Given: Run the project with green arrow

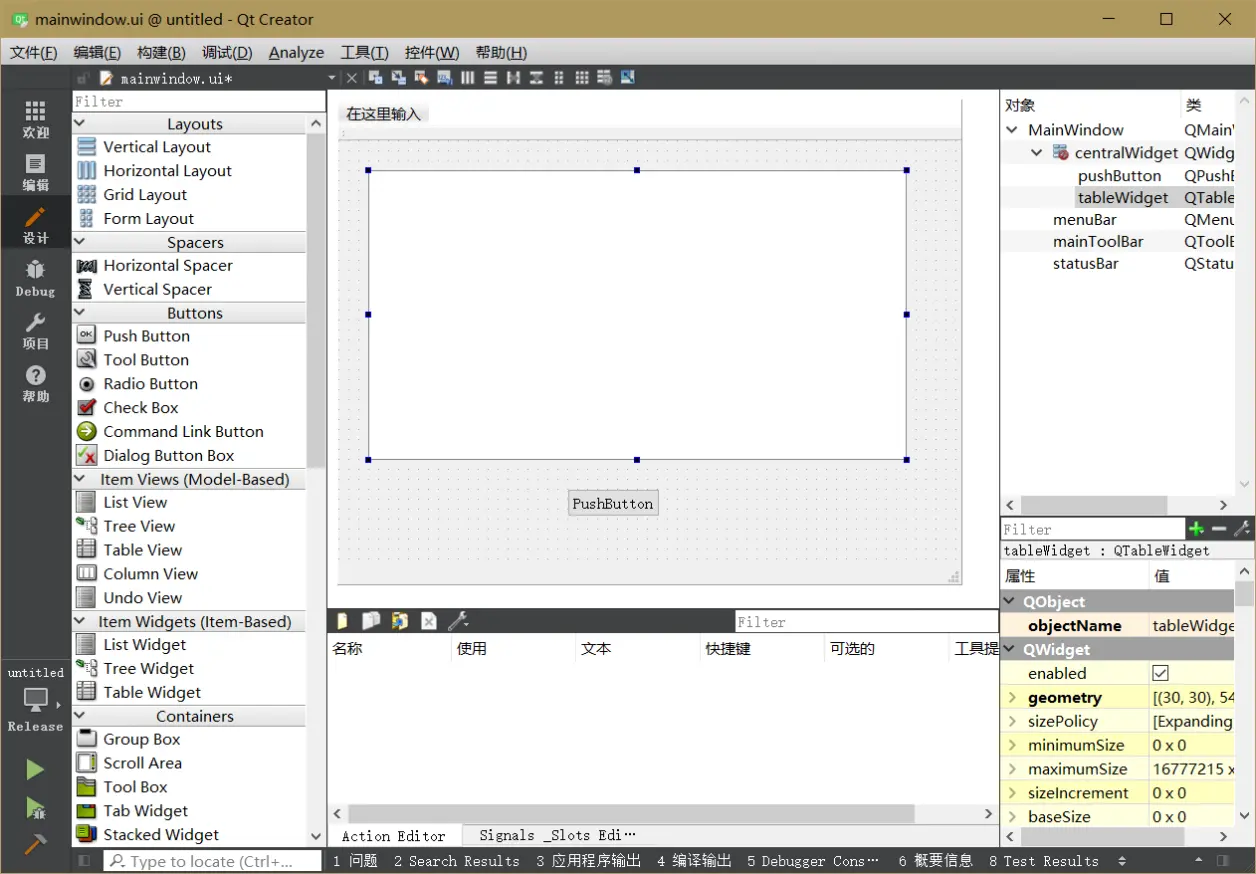Looking at the screenshot, I should pos(35,769).
